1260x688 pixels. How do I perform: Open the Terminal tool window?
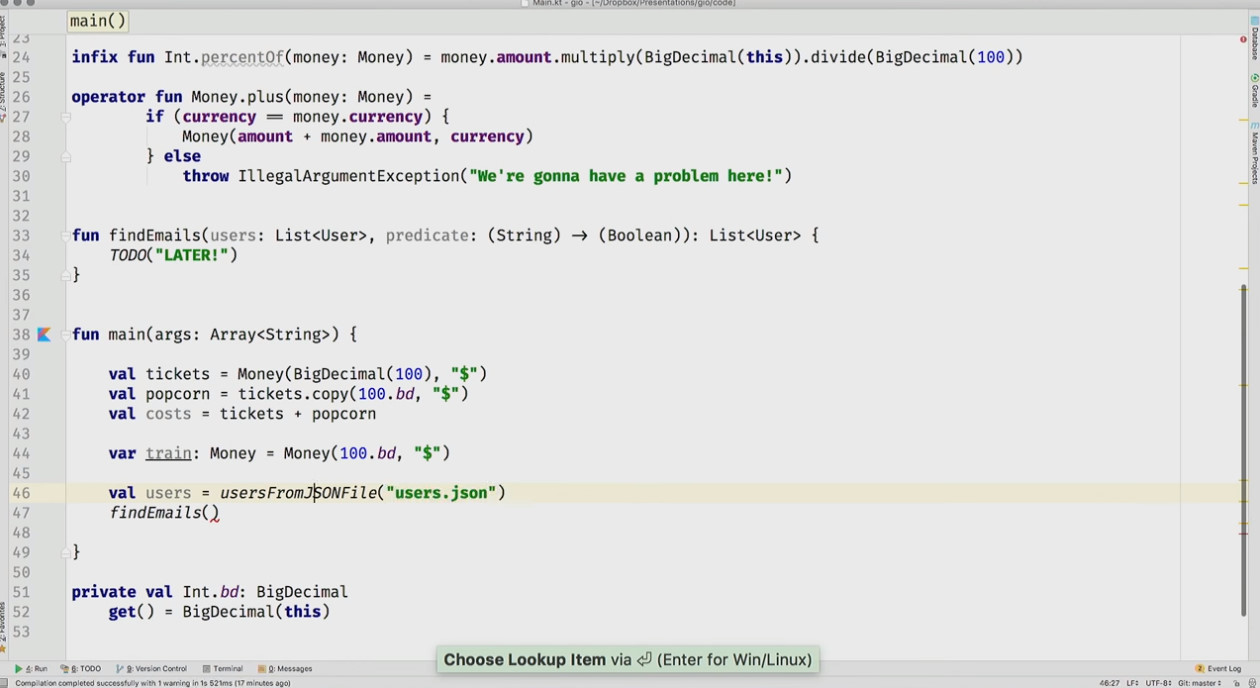click(x=223, y=668)
